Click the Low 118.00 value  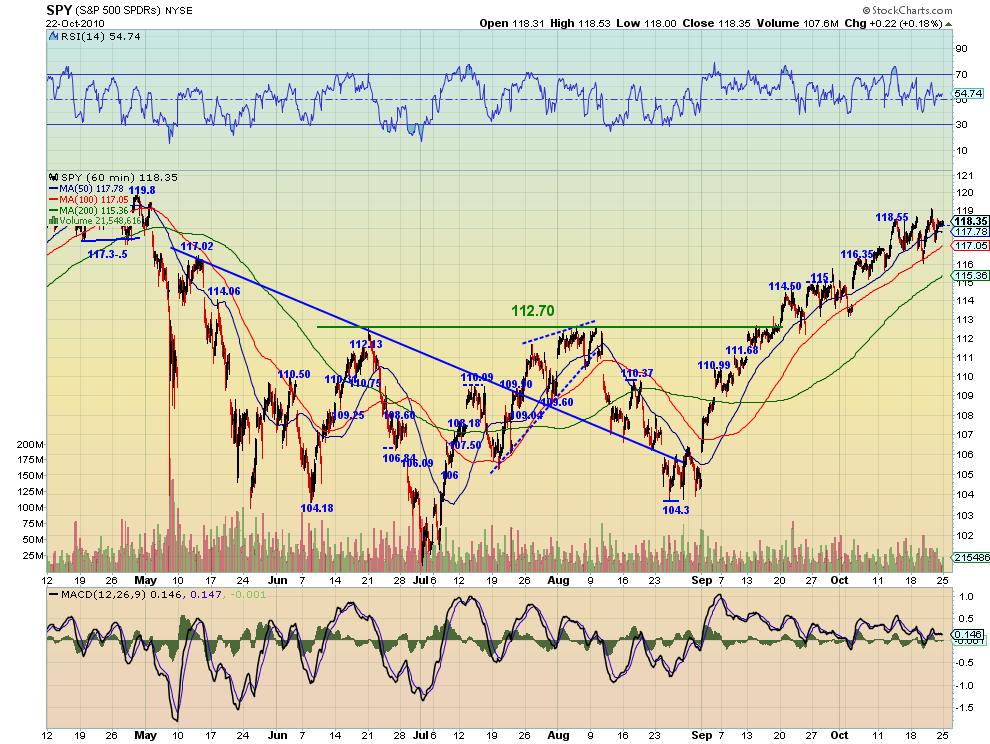click(646, 23)
